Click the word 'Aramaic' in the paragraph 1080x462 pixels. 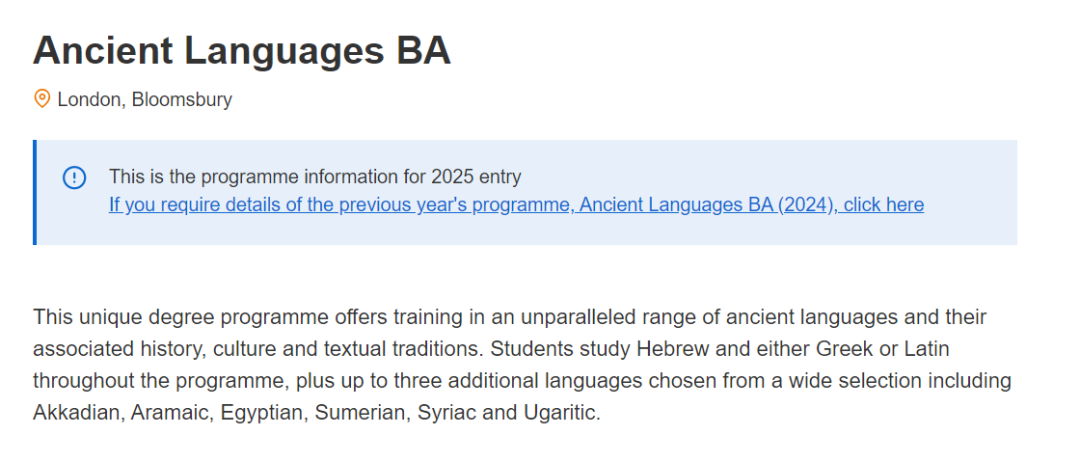coord(171,413)
